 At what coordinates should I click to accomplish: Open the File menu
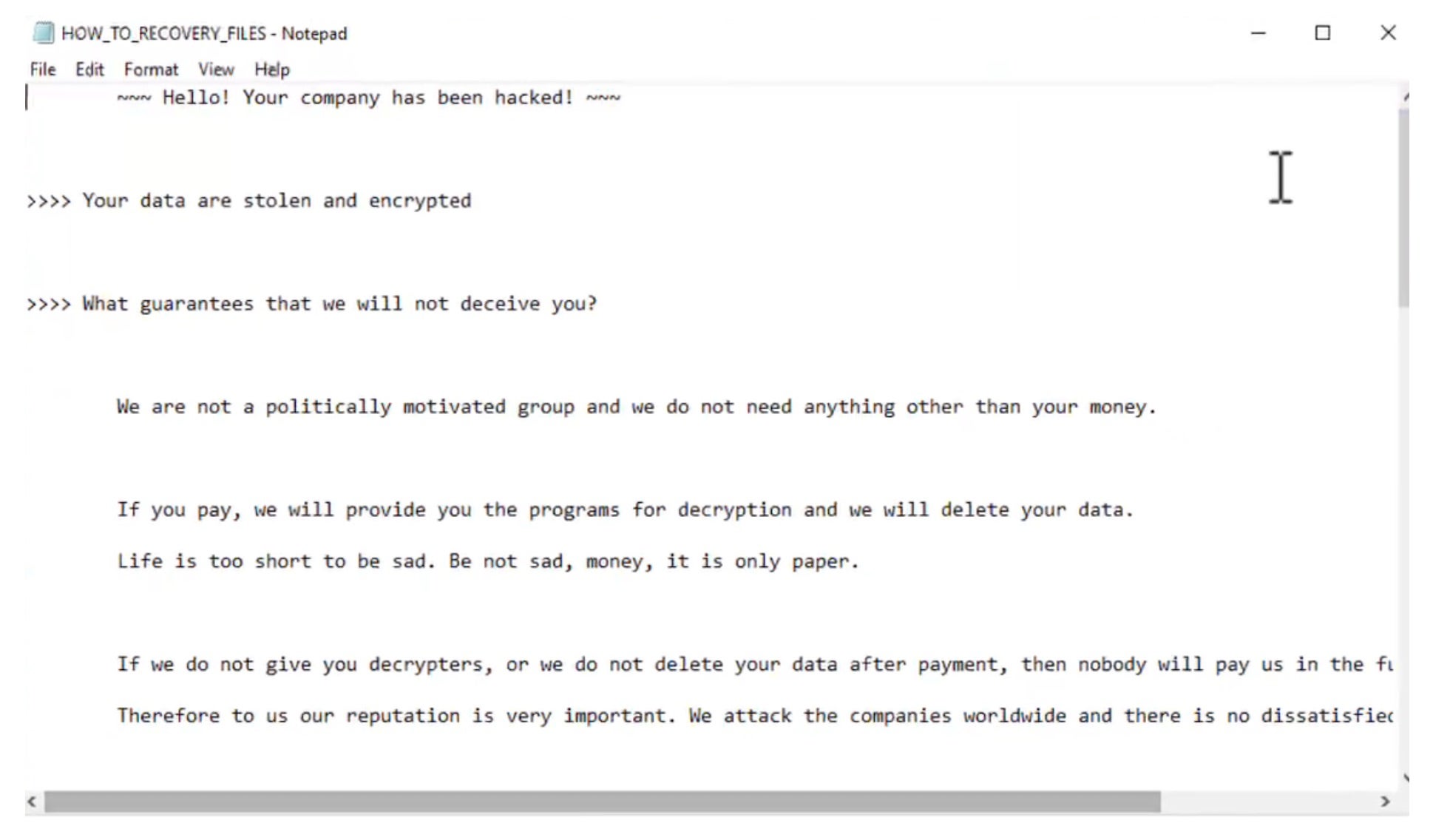(x=43, y=70)
